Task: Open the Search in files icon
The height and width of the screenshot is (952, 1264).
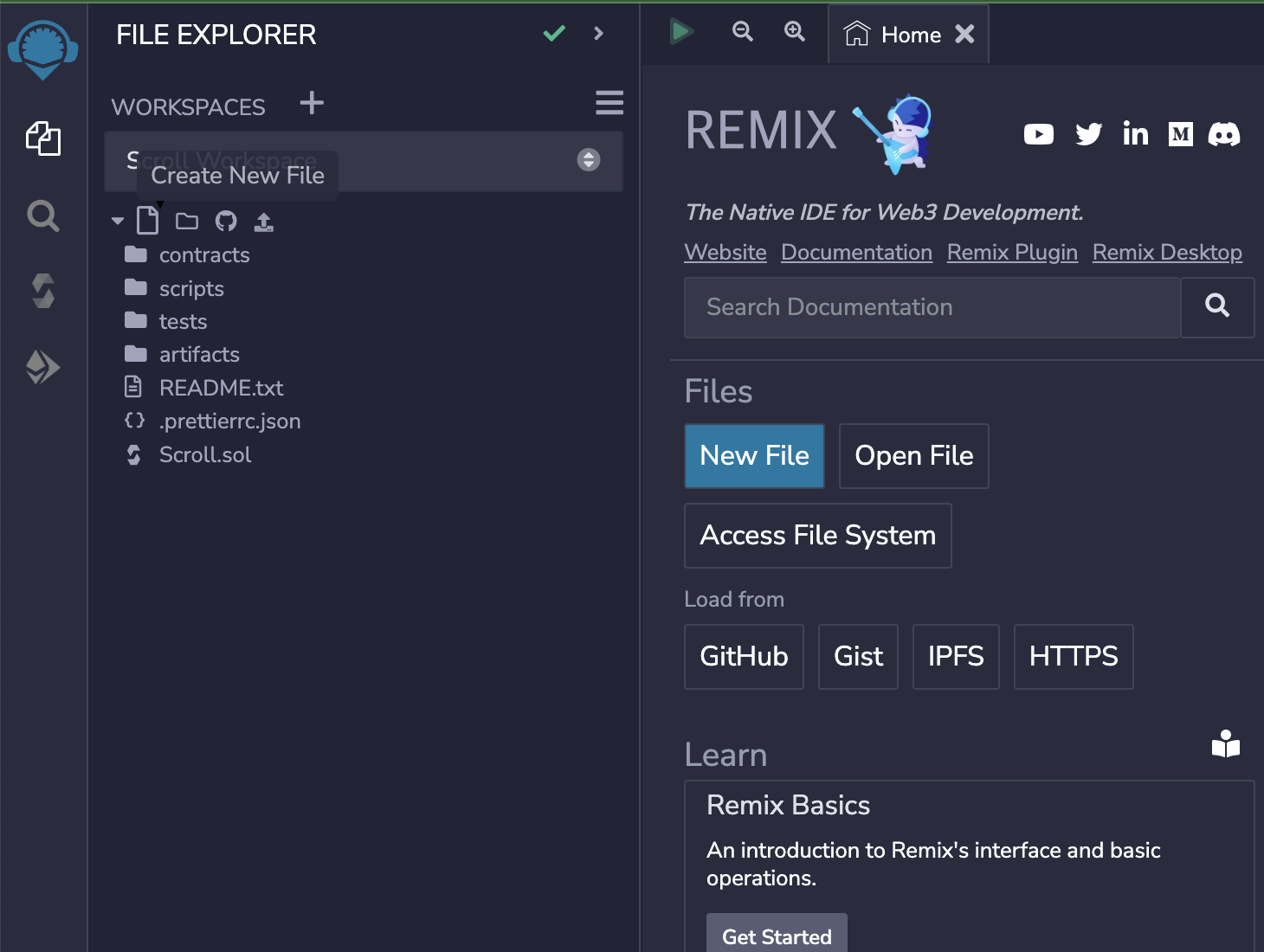Action: click(x=43, y=215)
